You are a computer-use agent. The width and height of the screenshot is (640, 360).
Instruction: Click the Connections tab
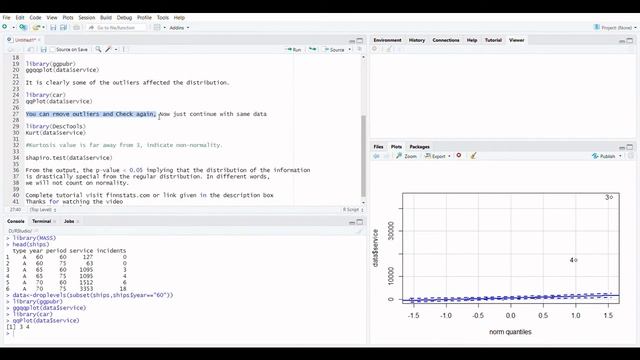coord(446,40)
